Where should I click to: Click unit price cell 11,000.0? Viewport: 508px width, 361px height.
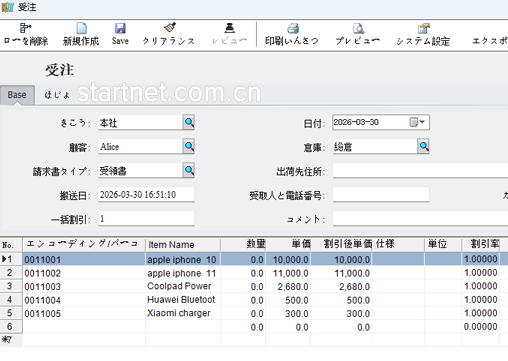click(288, 273)
